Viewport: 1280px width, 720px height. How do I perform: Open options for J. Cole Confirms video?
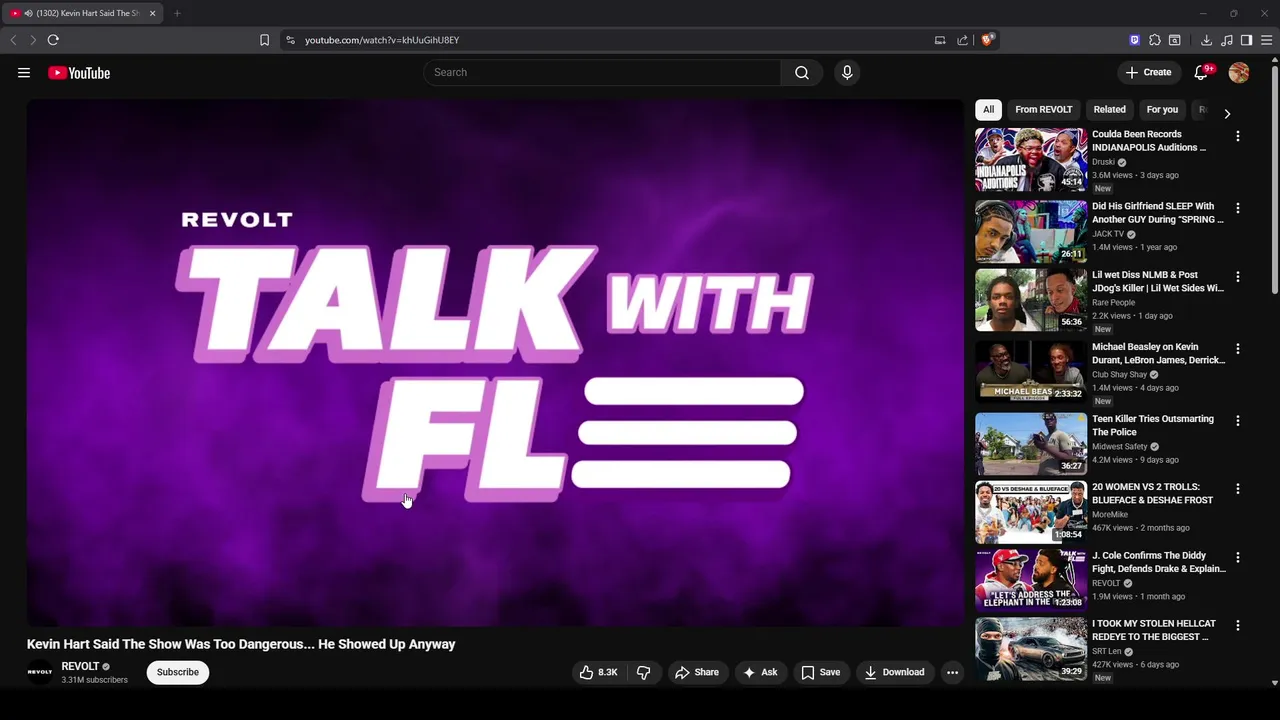[x=1238, y=557]
